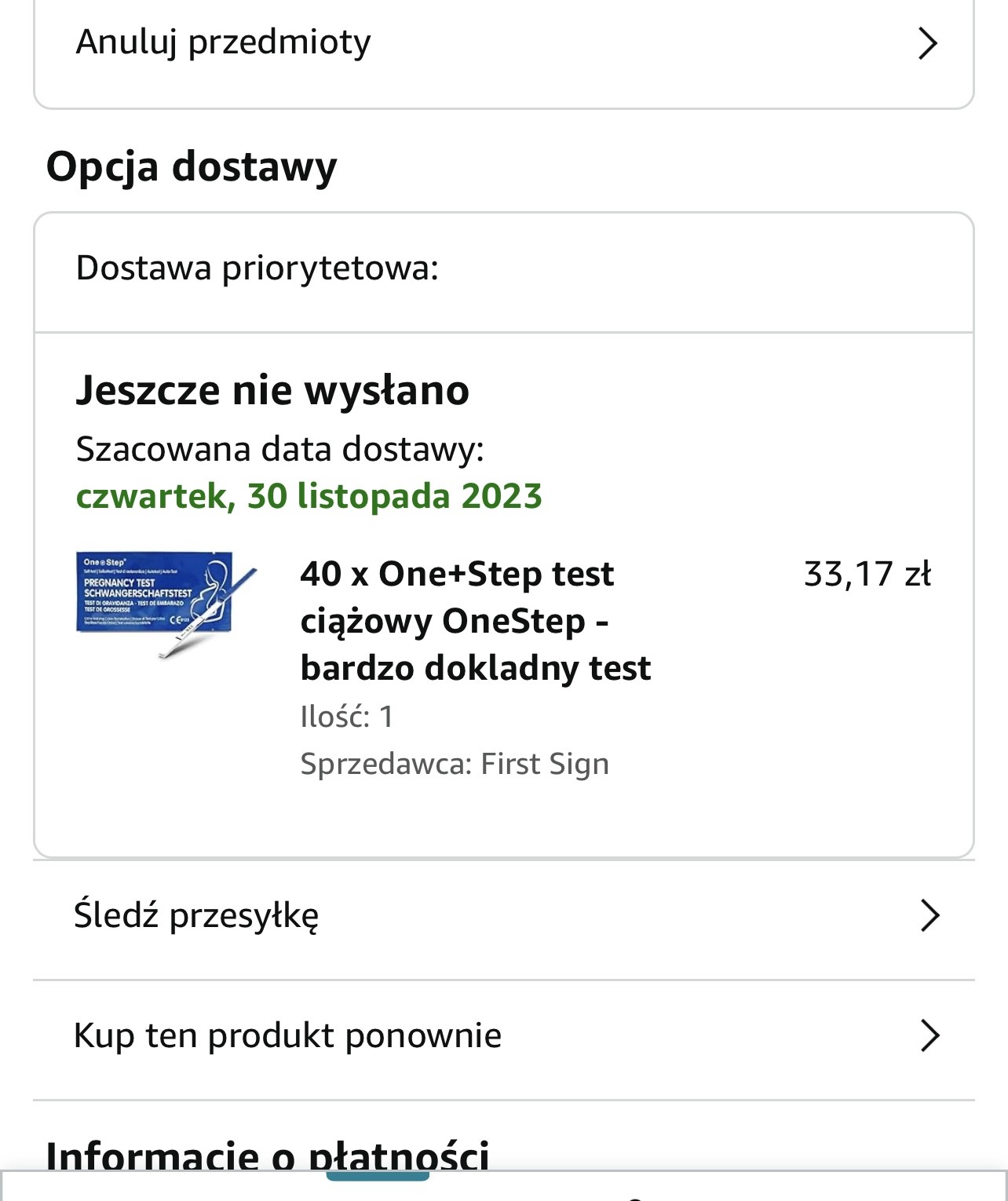Tap the chevron beside Anuluj przedmioty
The image size is (1008, 1201).
coord(928,43)
